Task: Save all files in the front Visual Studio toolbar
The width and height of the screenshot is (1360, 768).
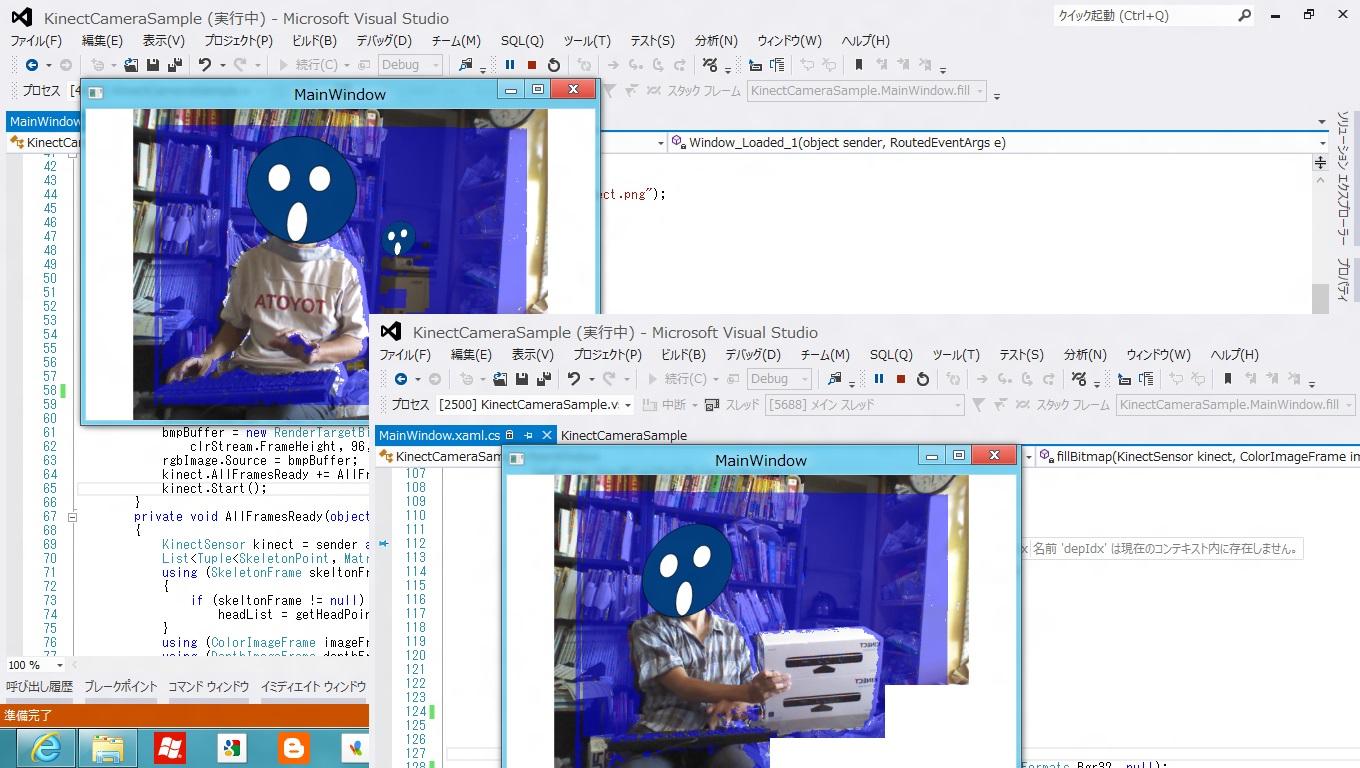Action: (x=544, y=379)
